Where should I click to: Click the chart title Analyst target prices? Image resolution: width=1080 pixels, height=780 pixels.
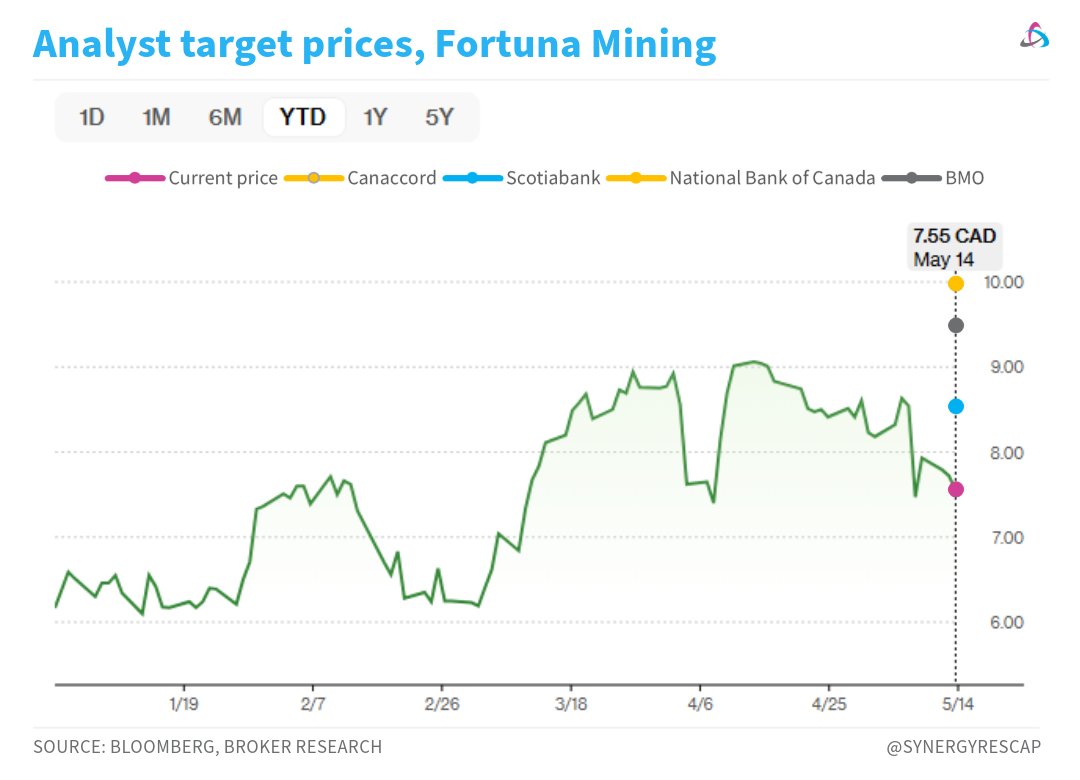click(375, 44)
